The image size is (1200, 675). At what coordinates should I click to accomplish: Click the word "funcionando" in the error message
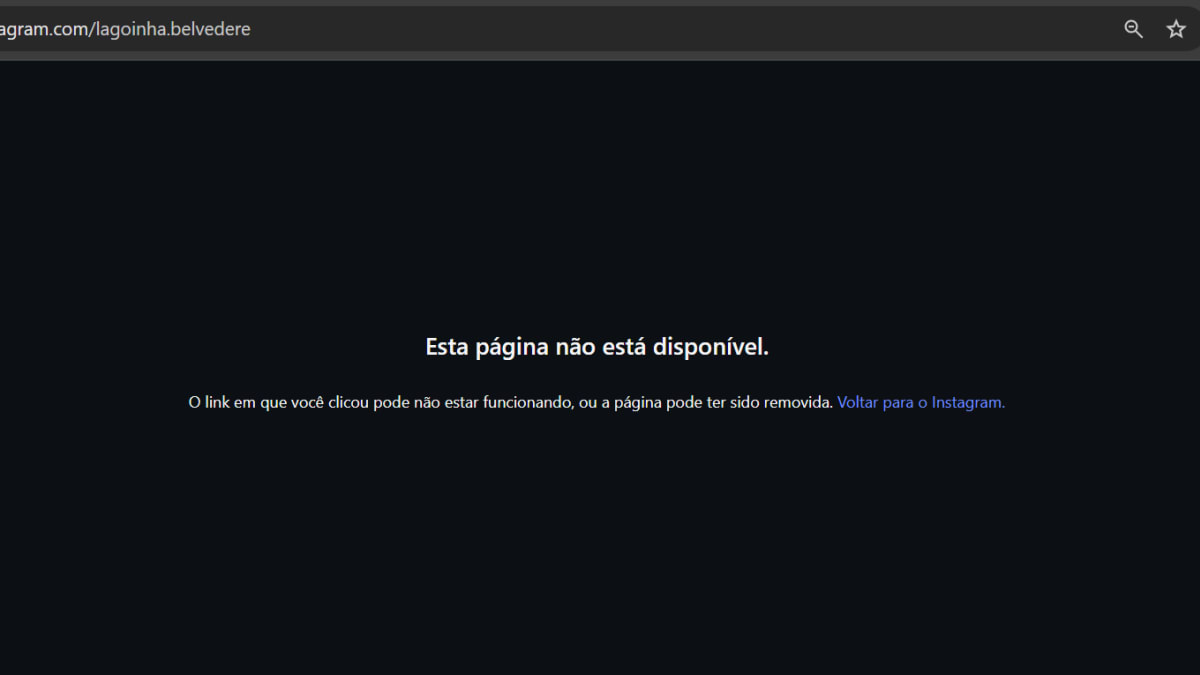526,402
